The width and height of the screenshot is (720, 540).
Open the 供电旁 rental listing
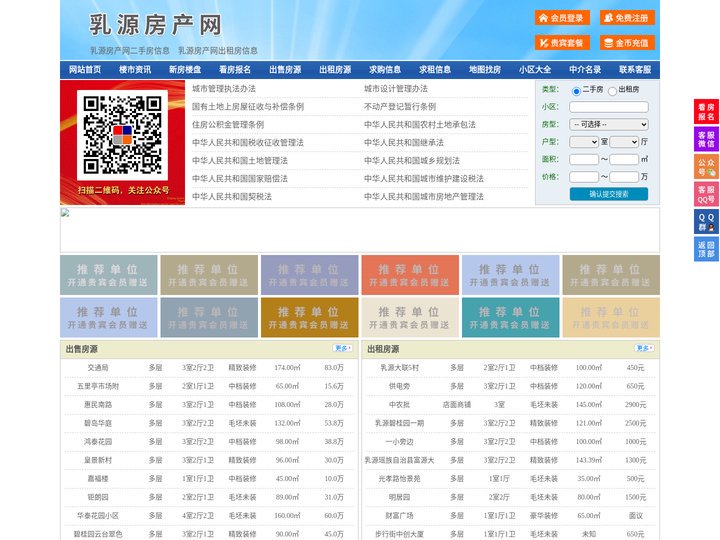tap(399, 386)
